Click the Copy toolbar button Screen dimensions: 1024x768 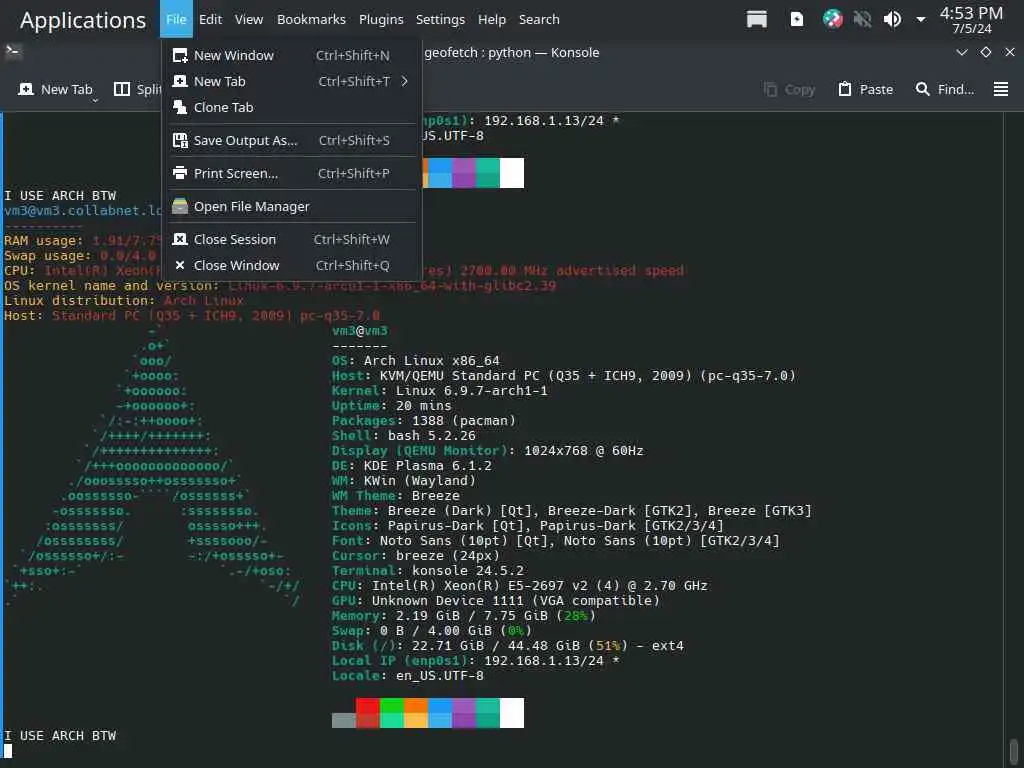[790, 89]
